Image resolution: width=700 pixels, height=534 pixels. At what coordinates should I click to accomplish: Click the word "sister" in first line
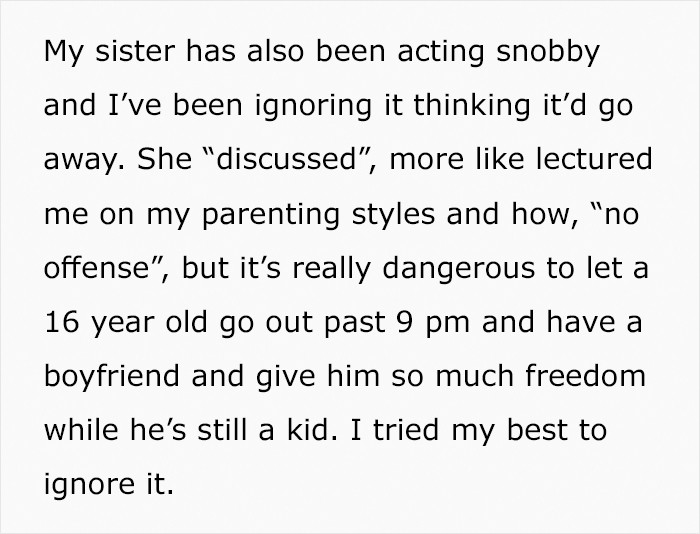[134, 51]
